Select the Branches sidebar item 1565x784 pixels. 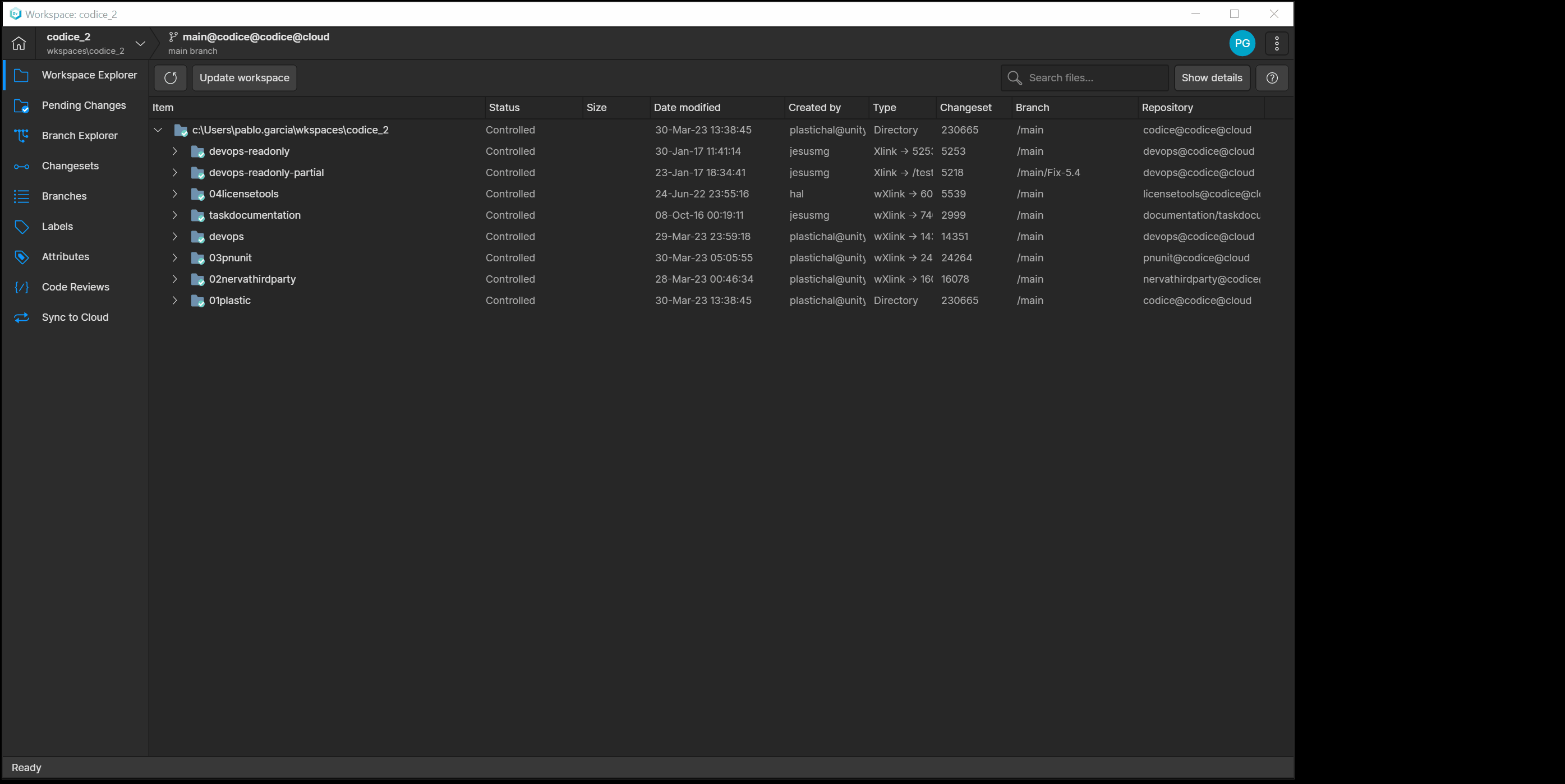click(64, 196)
